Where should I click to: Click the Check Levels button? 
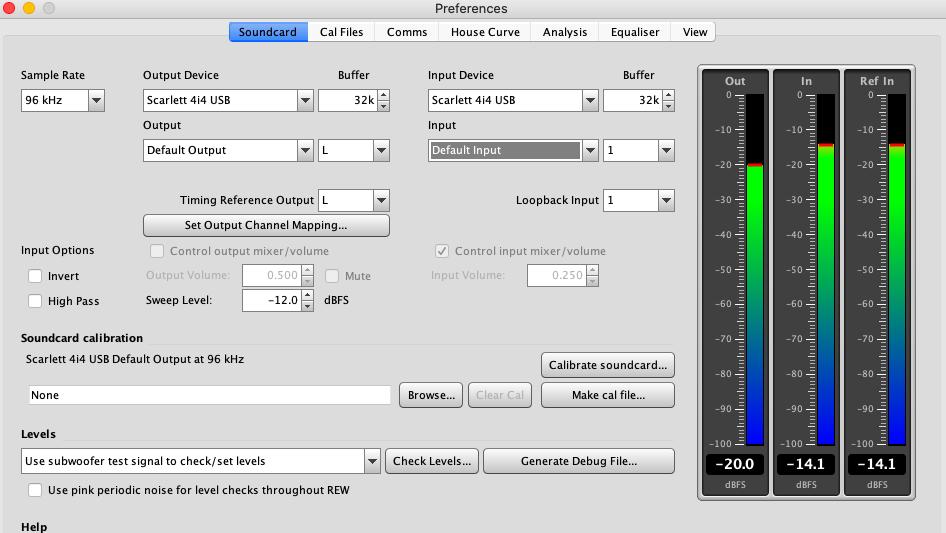coord(432,461)
